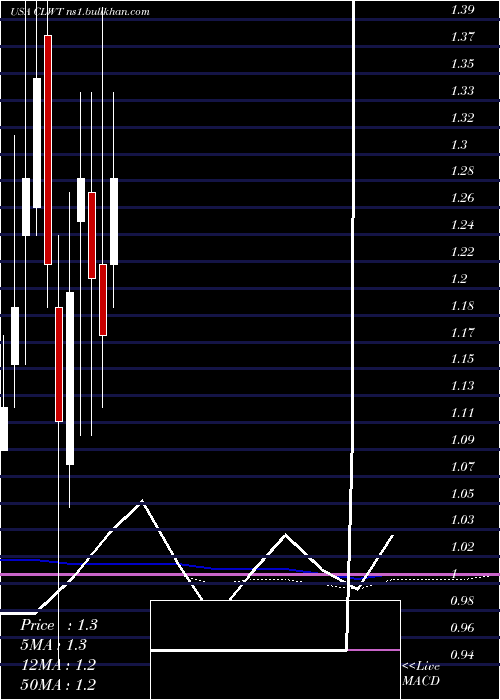Click the 1.15 price axis label
The height and width of the screenshot is (700, 500).
[462, 359]
